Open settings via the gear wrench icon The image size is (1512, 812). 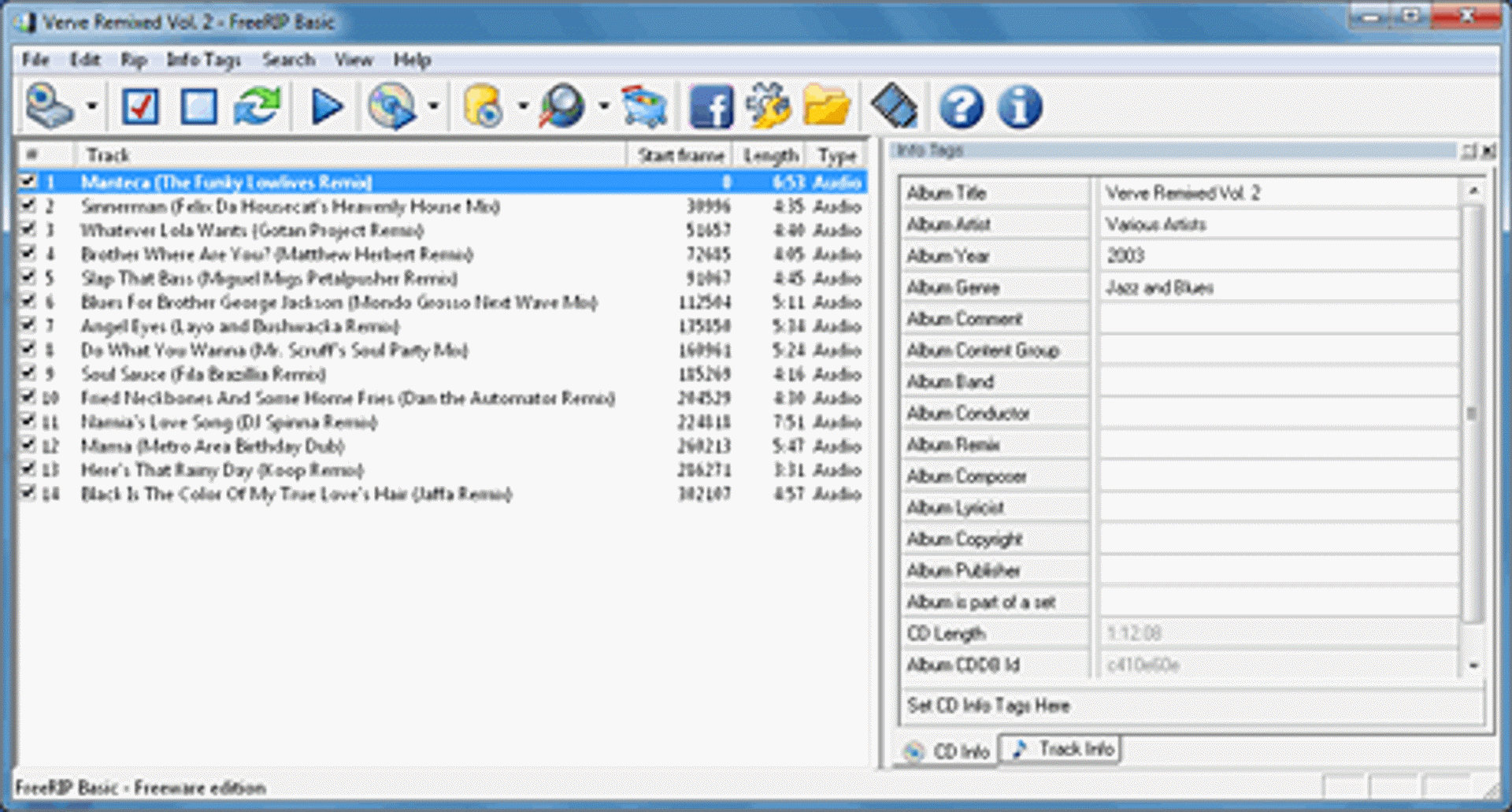(x=768, y=106)
